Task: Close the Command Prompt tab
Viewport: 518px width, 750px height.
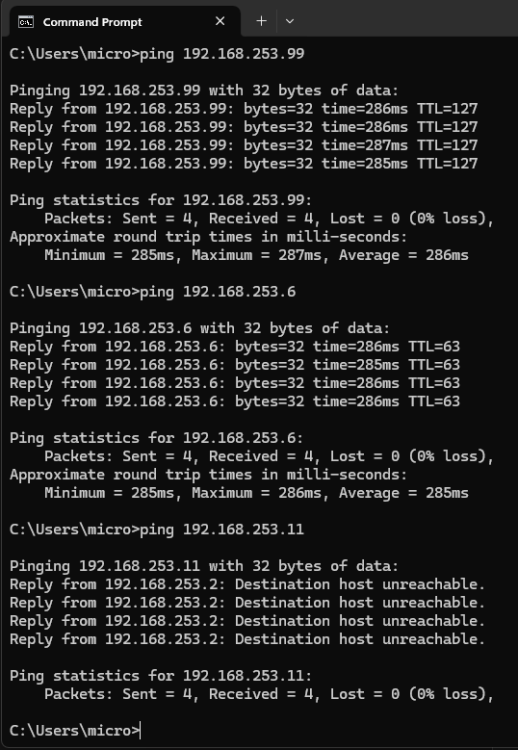Action: [220, 21]
